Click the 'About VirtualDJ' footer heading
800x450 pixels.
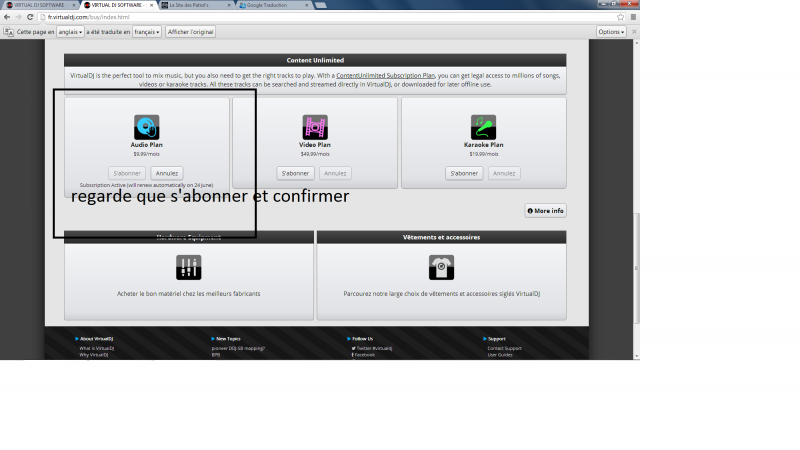(94, 339)
